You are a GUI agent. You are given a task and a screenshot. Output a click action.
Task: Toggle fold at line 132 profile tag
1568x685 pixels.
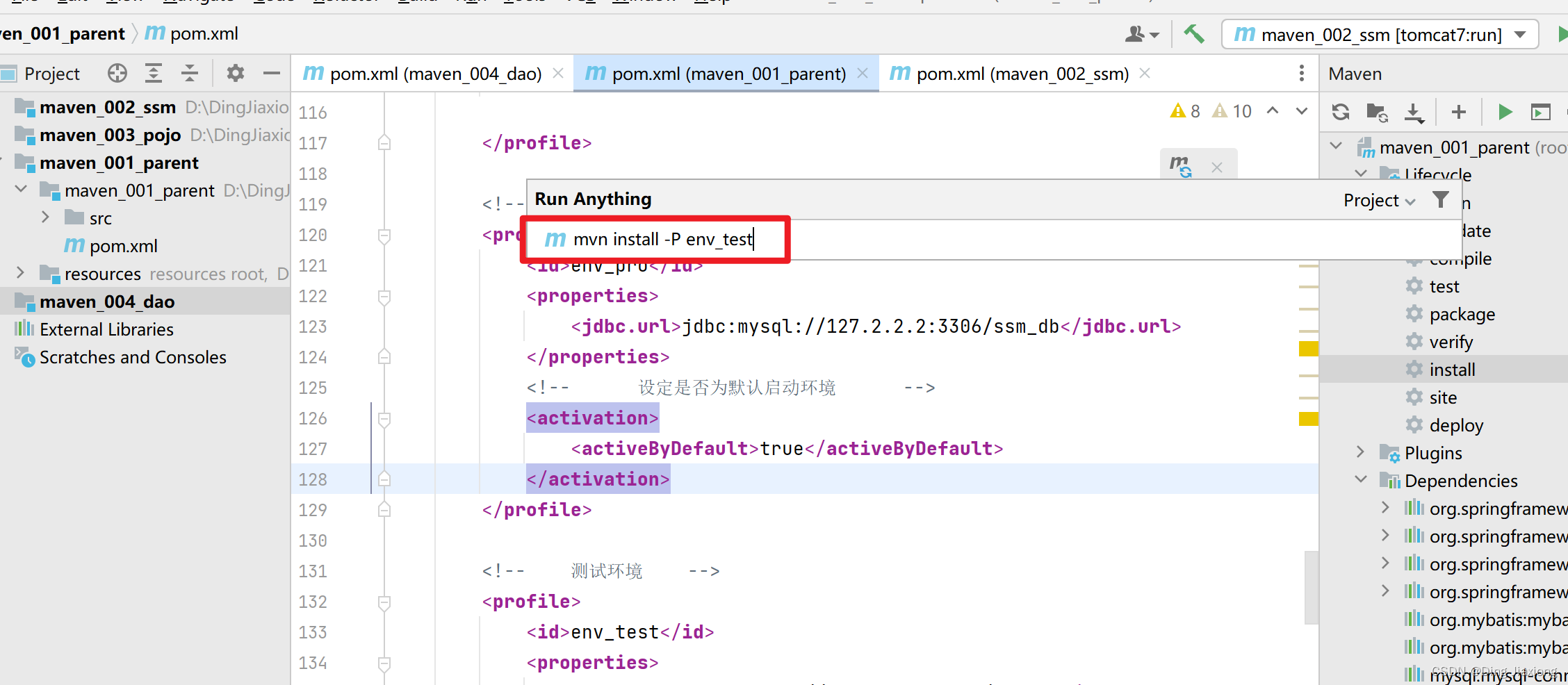[x=384, y=602]
